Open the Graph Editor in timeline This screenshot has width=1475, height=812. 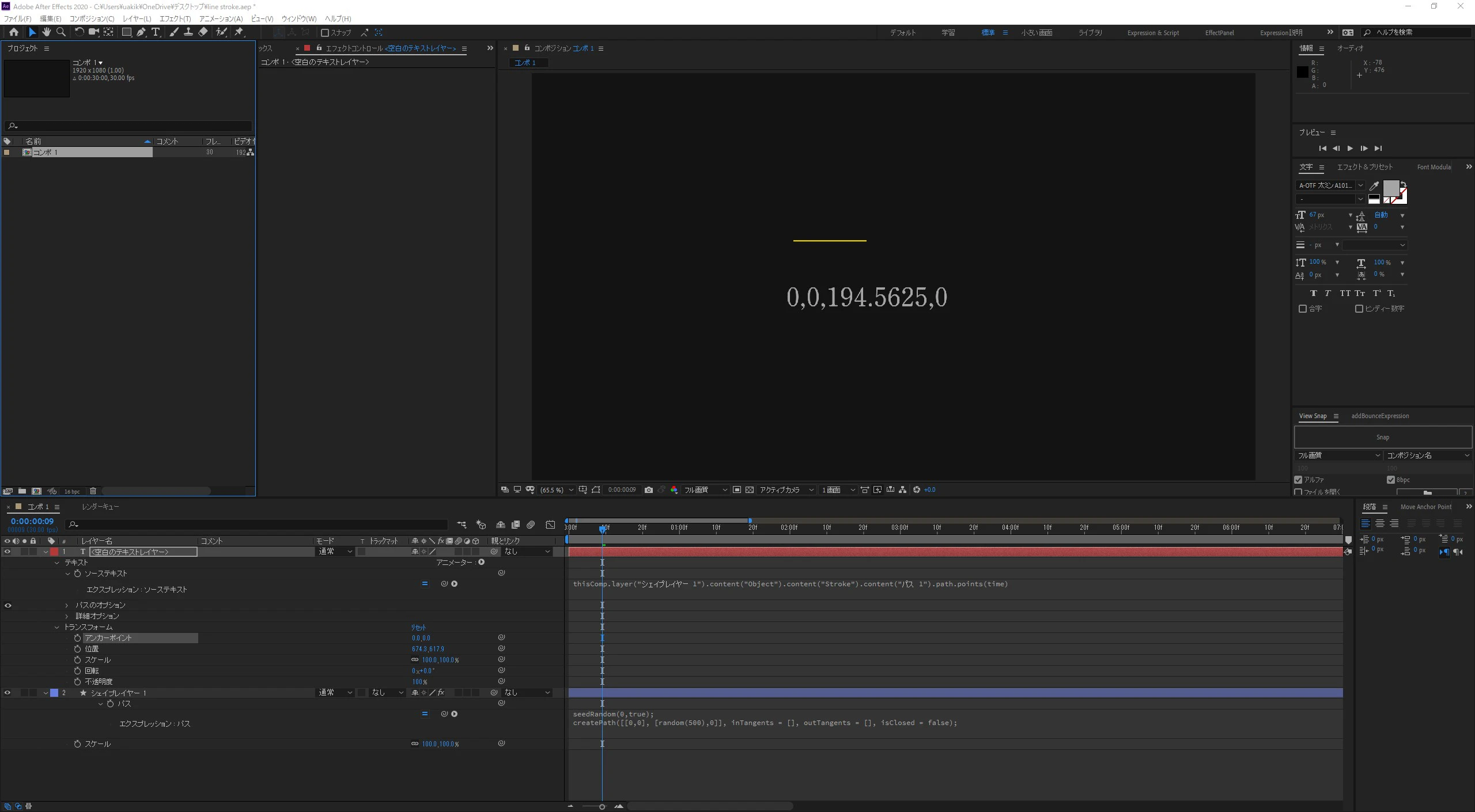point(550,525)
